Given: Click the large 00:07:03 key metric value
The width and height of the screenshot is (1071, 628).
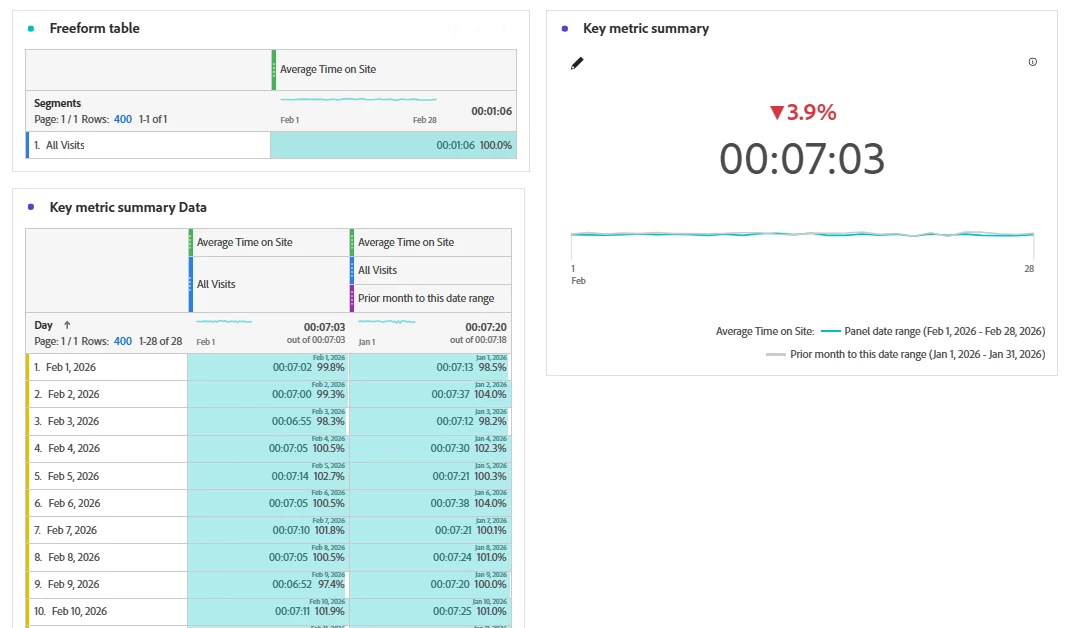Looking at the screenshot, I should pos(802,159).
